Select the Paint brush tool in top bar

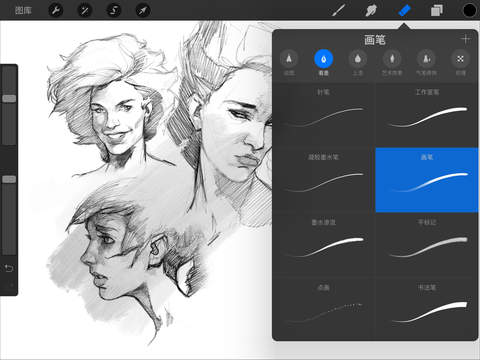coord(338,10)
